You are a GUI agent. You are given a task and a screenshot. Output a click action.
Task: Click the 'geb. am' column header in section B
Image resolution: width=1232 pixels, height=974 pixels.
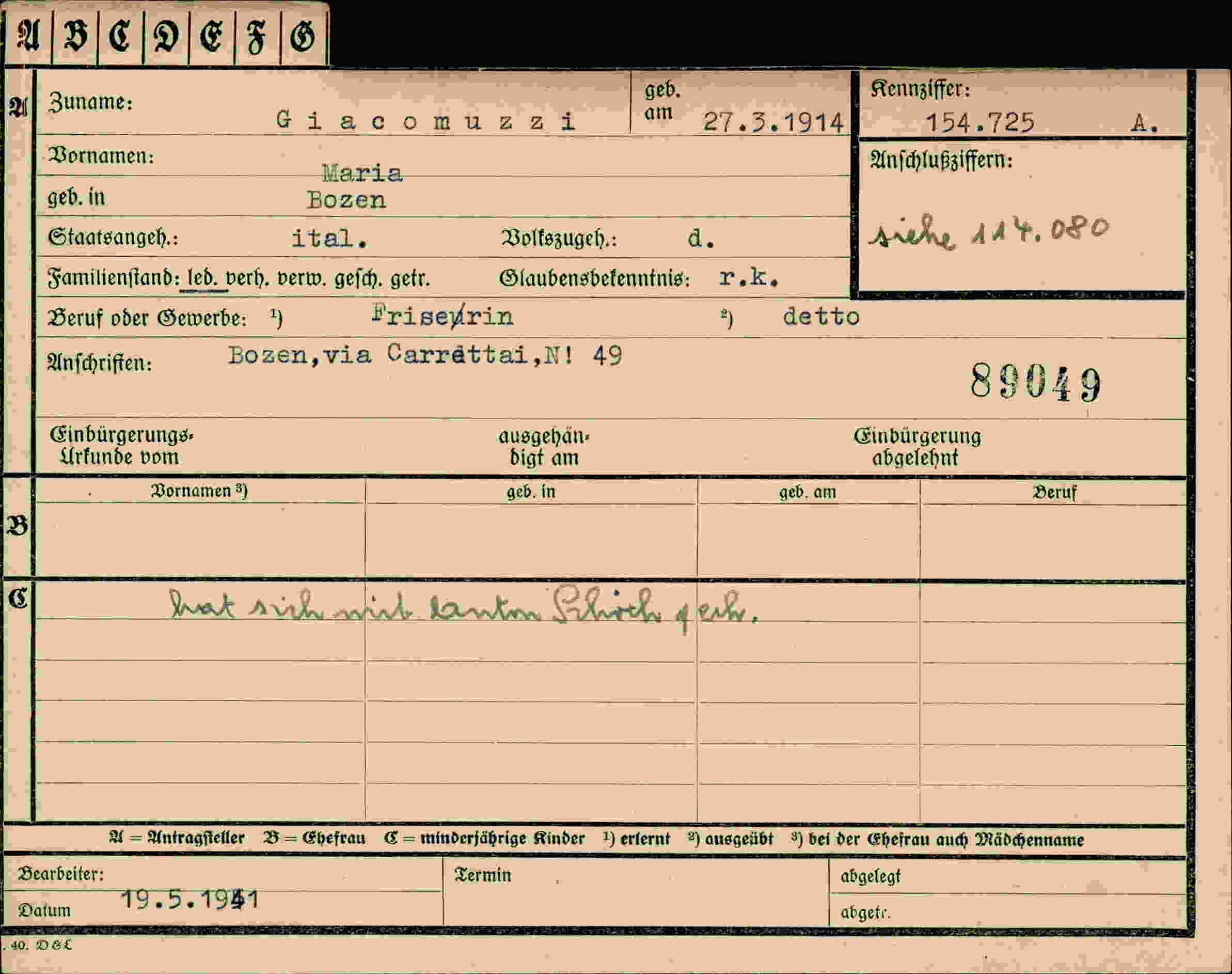[807, 492]
